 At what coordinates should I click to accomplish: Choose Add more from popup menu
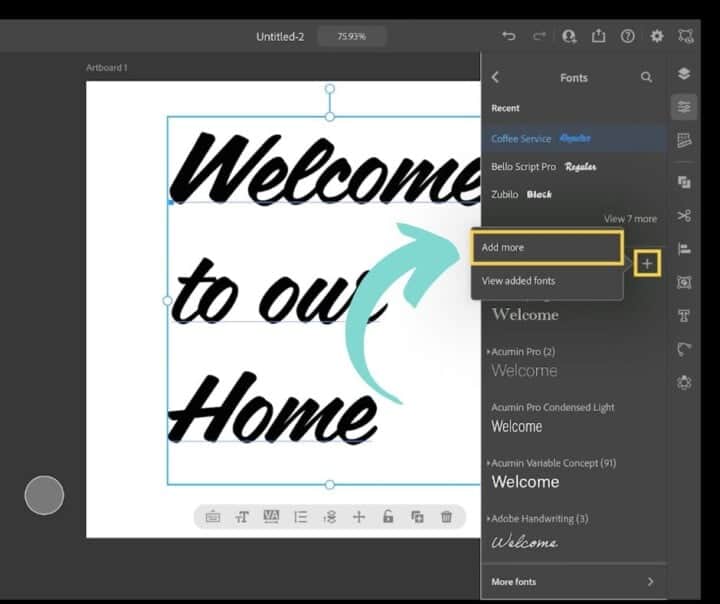click(546, 247)
